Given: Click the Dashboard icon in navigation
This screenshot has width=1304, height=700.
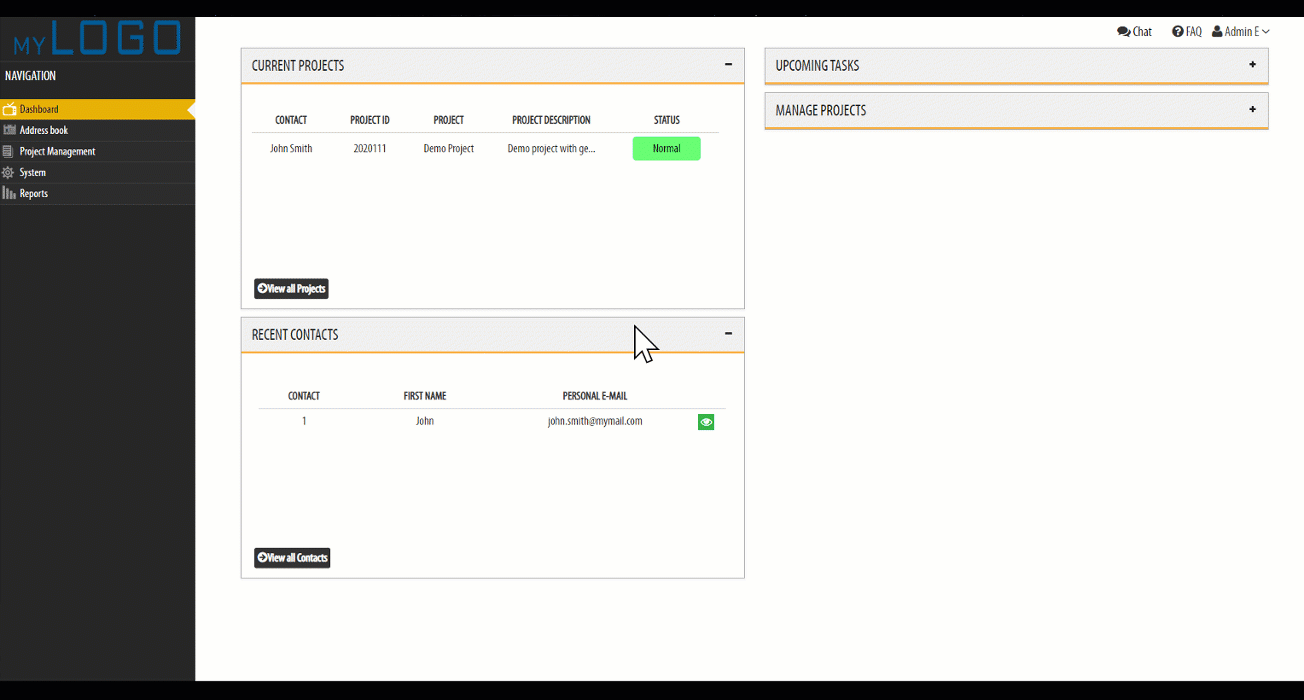Looking at the screenshot, I should pyautogui.click(x=9, y=109).
